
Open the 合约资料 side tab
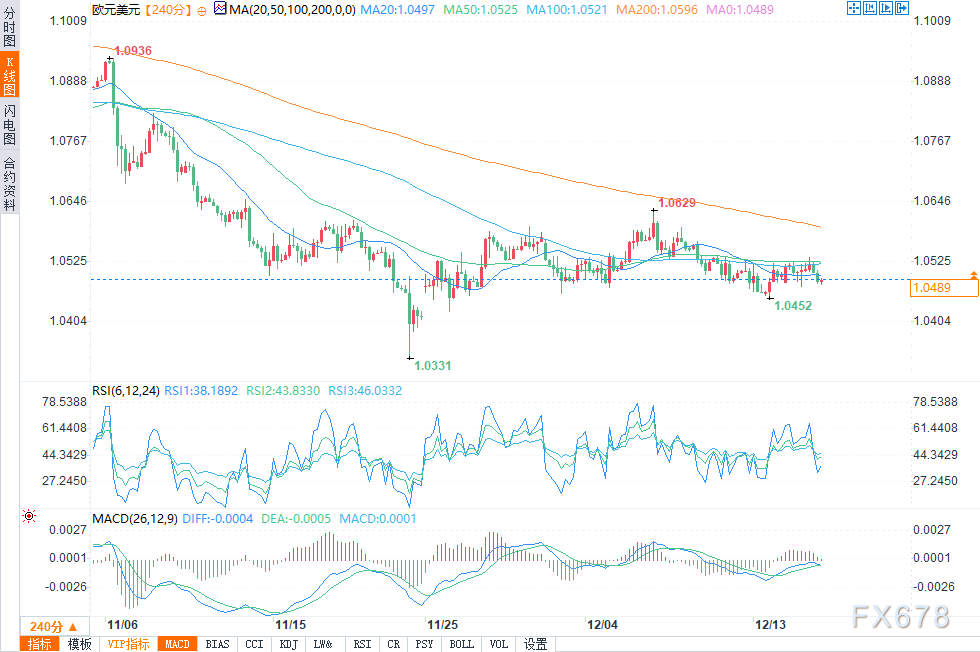click(9, 183)
